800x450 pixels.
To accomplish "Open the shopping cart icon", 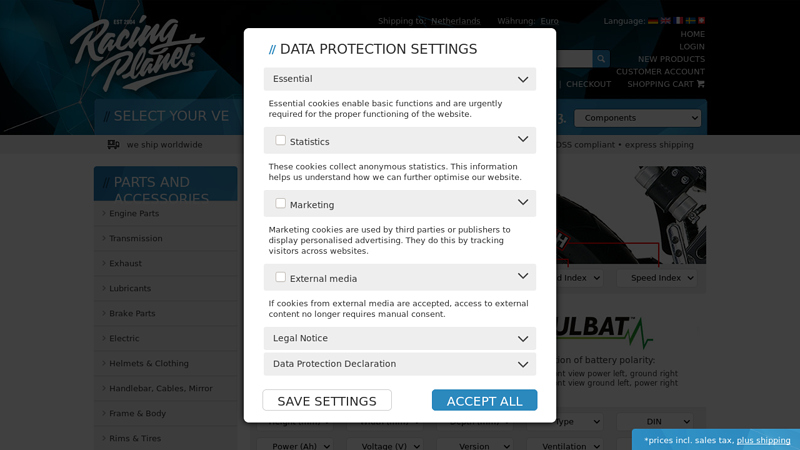I will tap(701, 84).
